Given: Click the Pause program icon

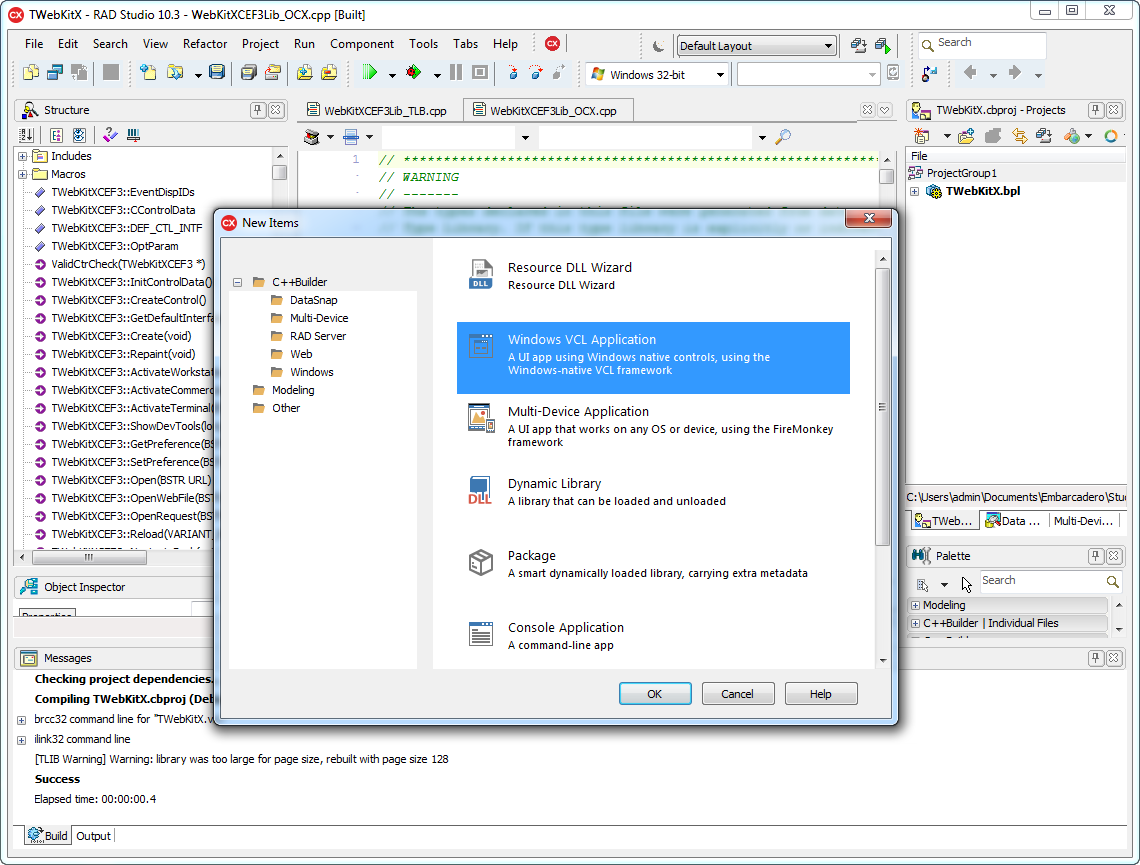Looking at the screenshot, I should point(456,73).
